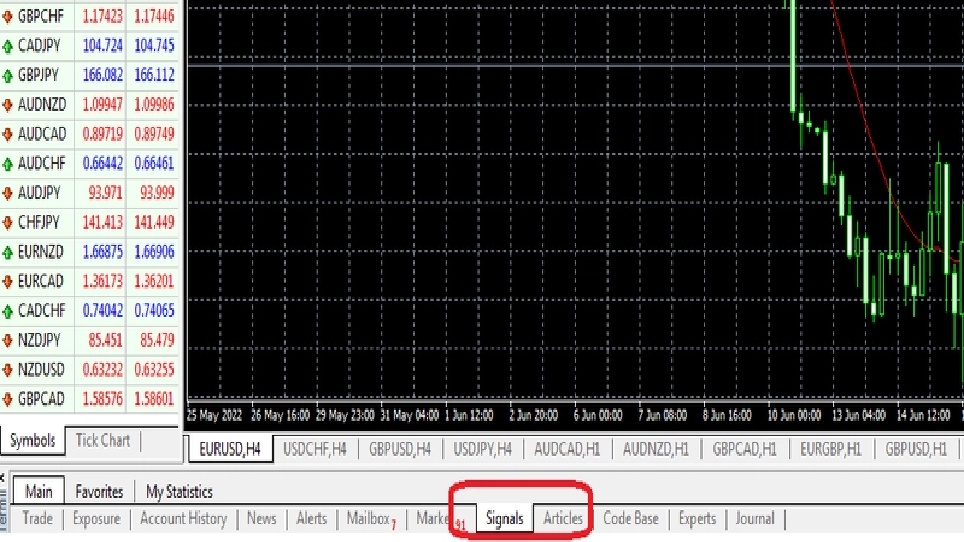Select the NZDUSD symbol row
Image resolution: width=964 pixels, height=542 pixels.
90,369
